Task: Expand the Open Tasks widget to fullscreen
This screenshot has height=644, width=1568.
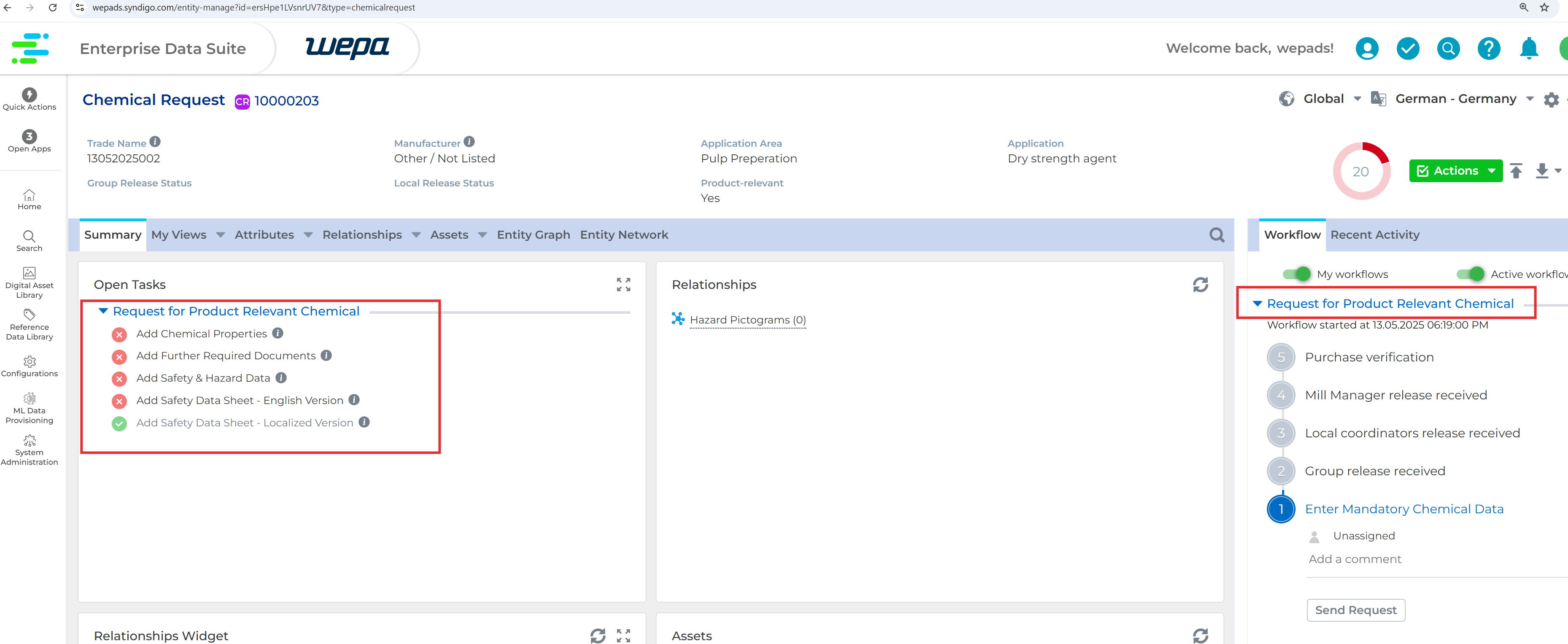Action: (x=623, y=285)
